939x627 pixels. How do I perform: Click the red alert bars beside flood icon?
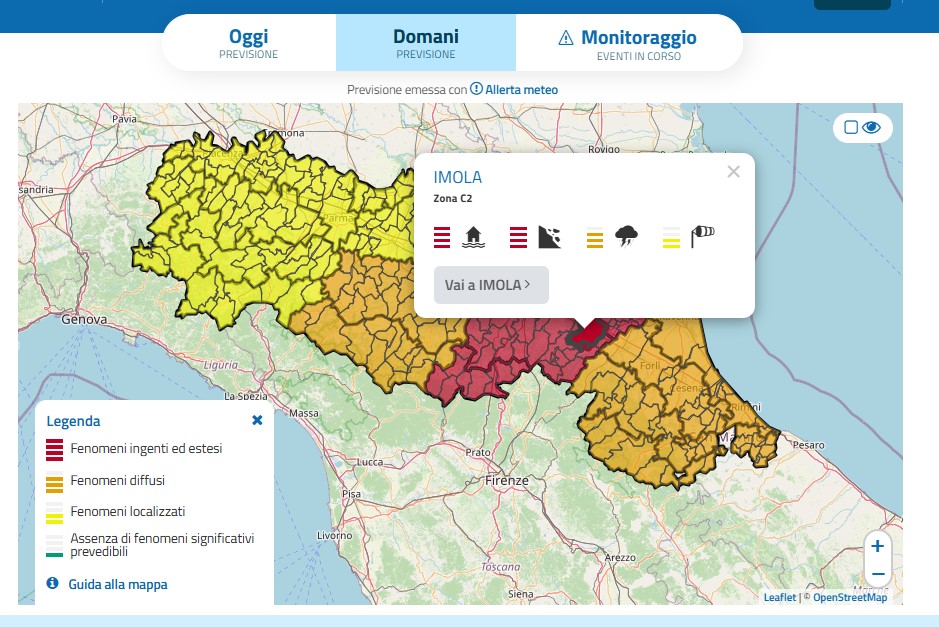[x=442, y=237]
